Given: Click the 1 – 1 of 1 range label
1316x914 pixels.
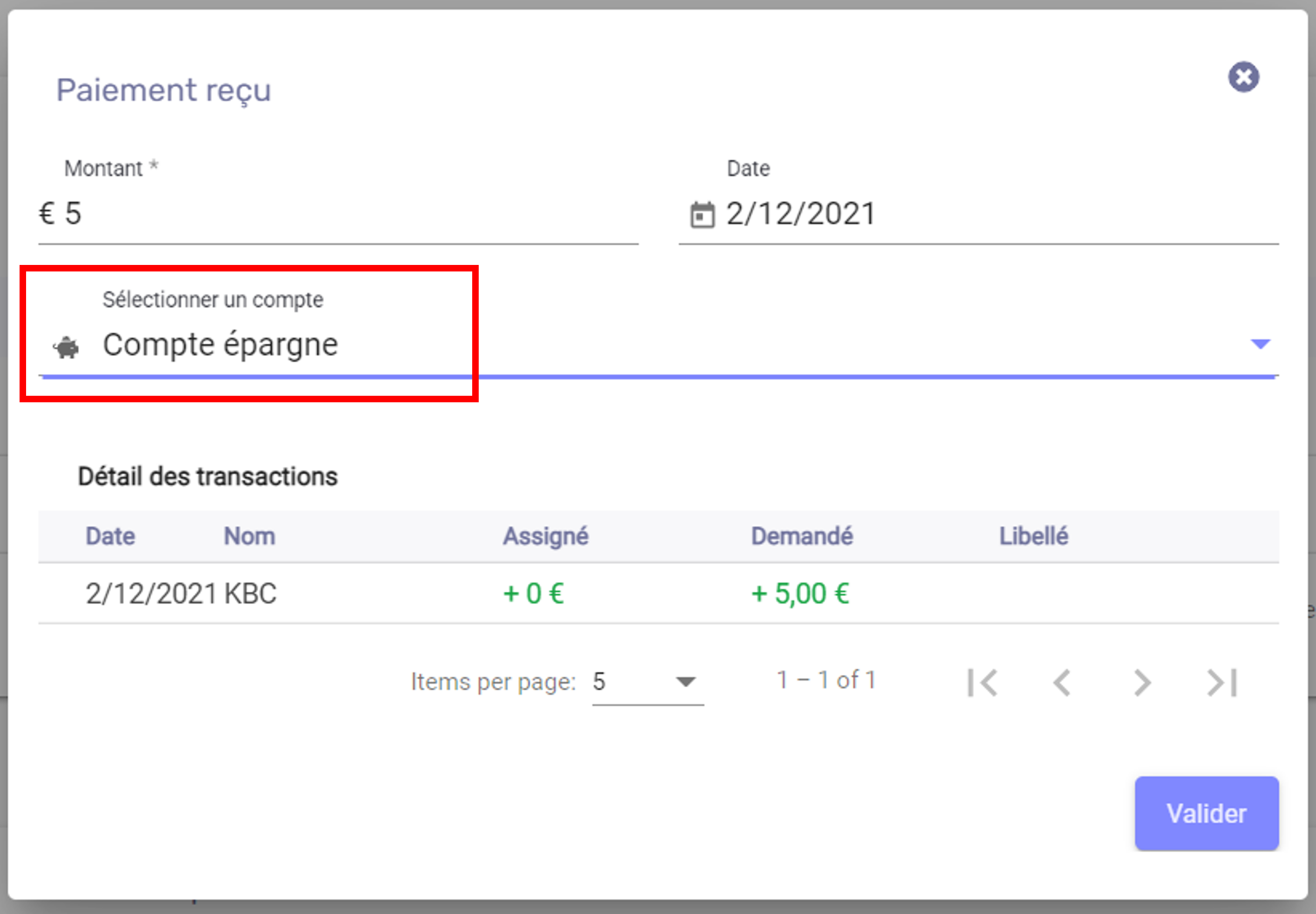Looking at the screenshot, I should tap(826, 680).
